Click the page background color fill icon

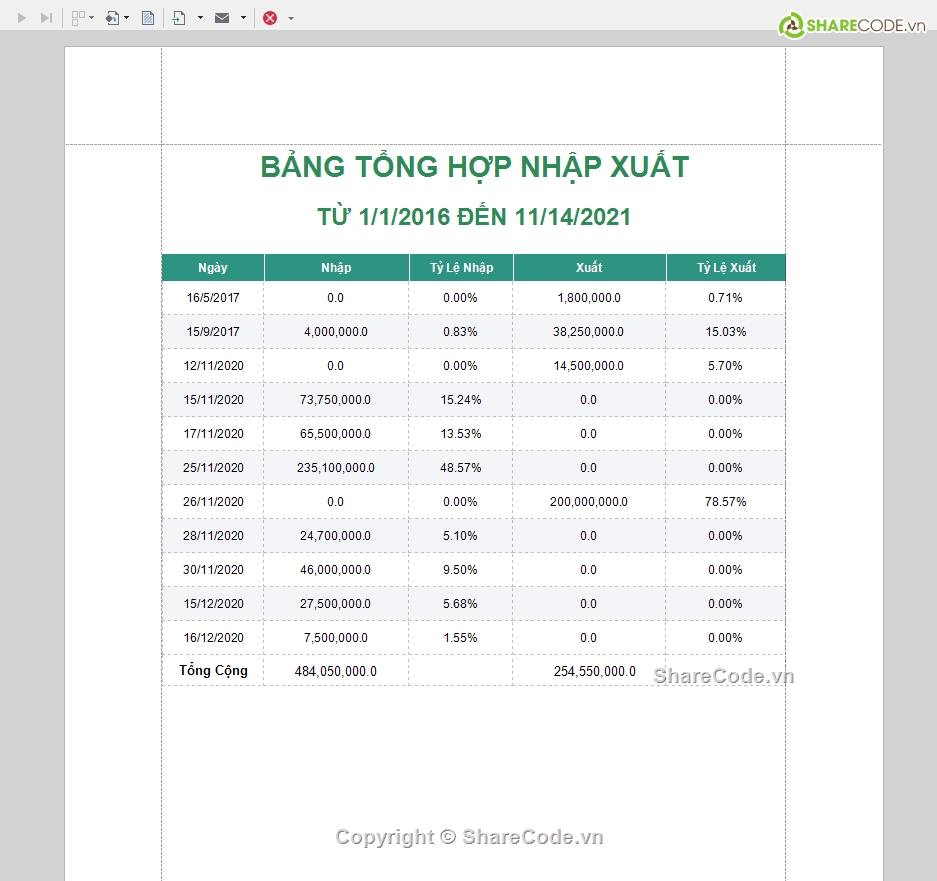coord(112,18)
